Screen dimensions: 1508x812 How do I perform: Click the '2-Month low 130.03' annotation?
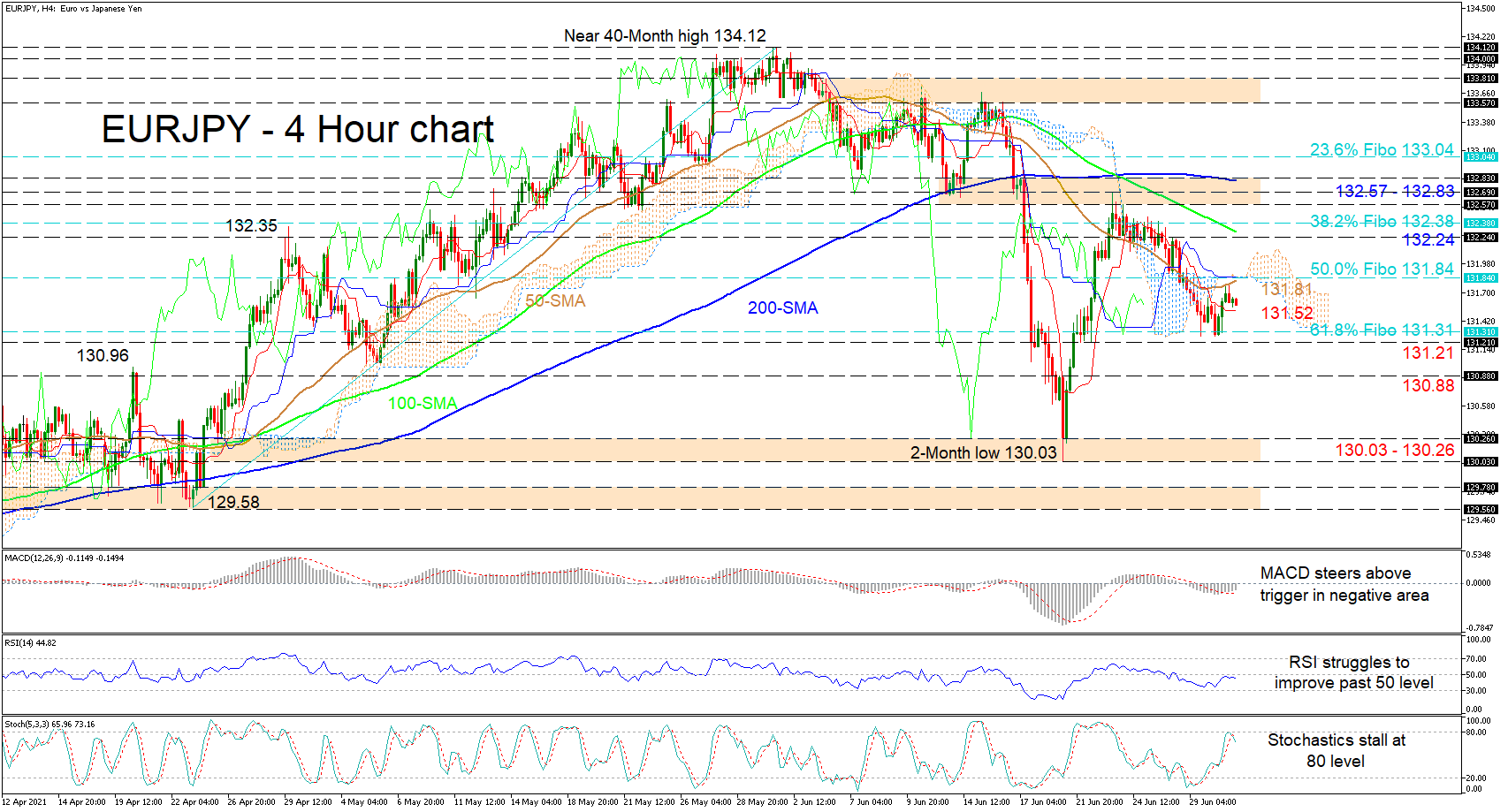(x=984, y=453)
